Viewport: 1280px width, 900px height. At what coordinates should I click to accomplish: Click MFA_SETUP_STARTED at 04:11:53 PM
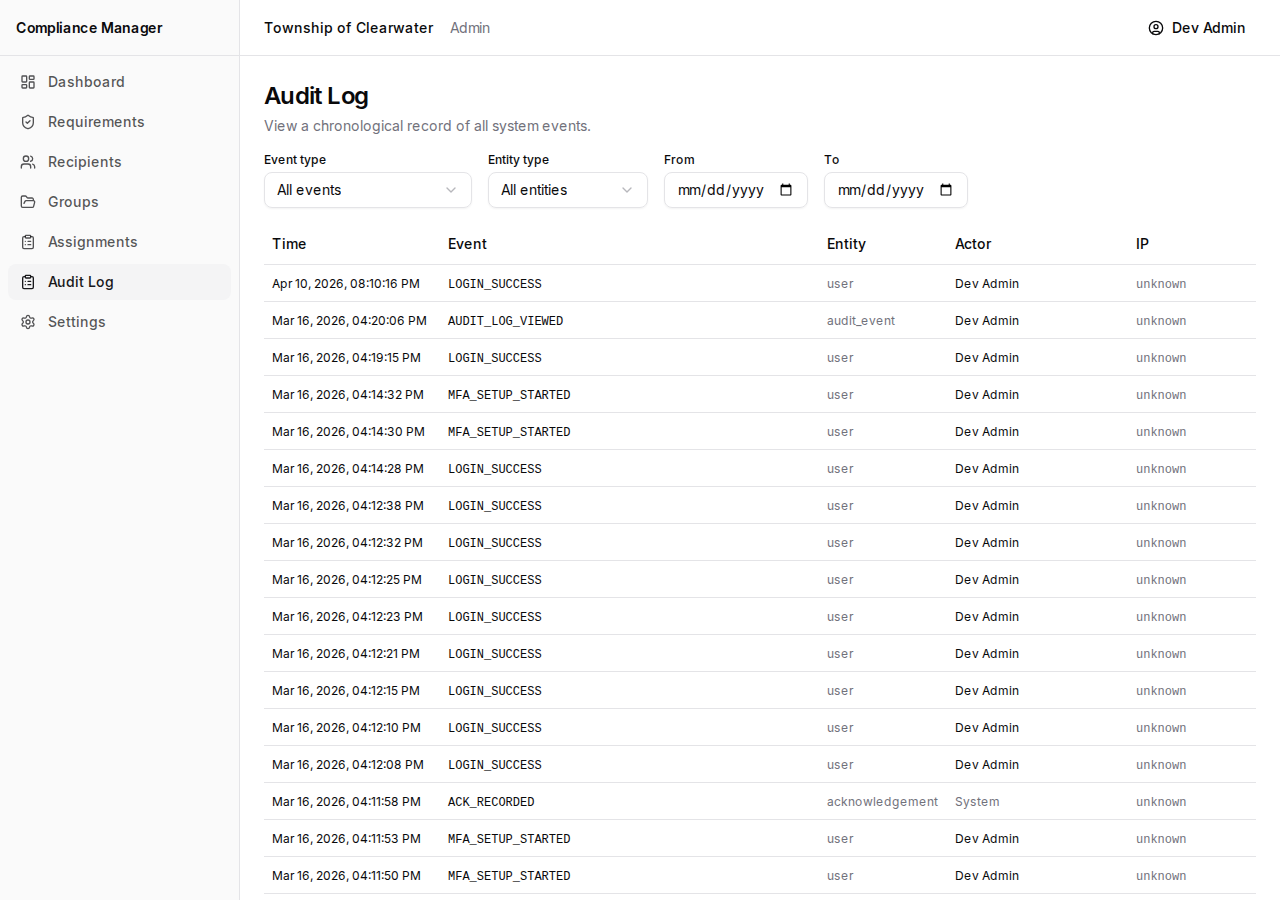pos(509,839)
